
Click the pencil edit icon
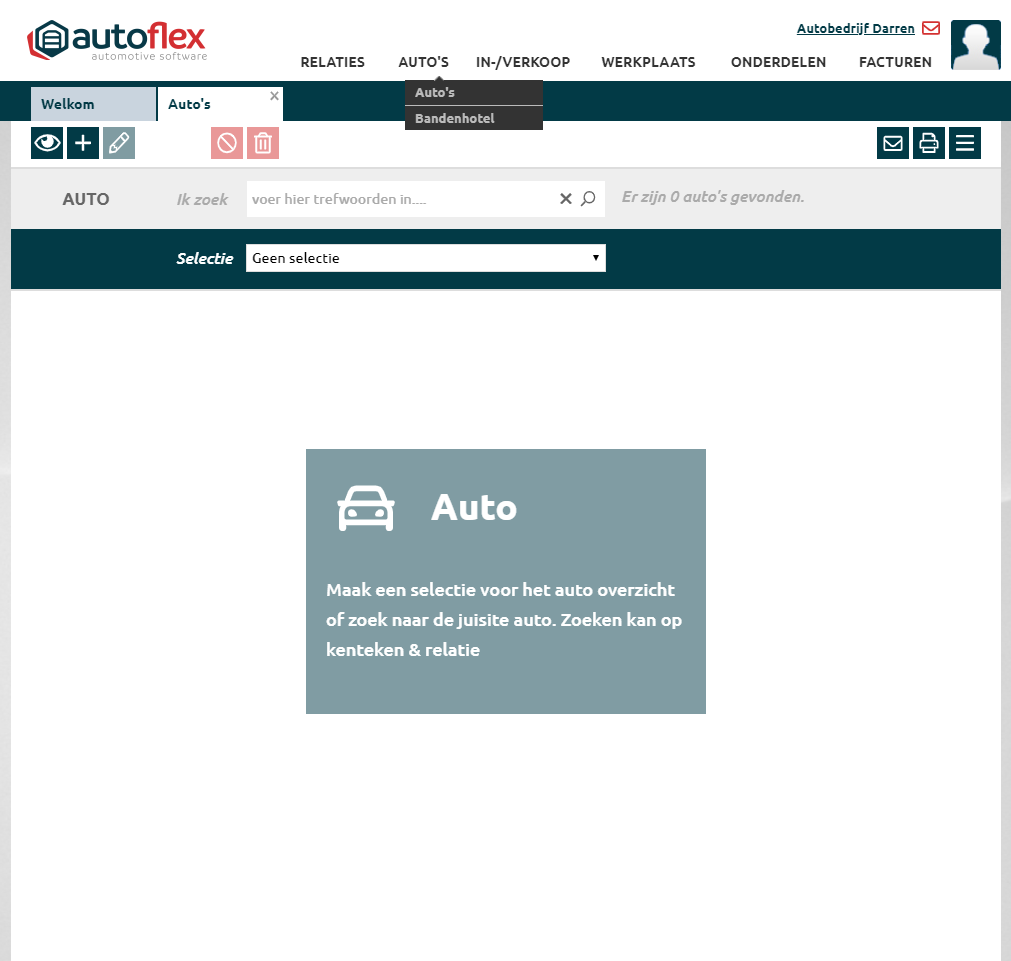[x=119, y=143]
